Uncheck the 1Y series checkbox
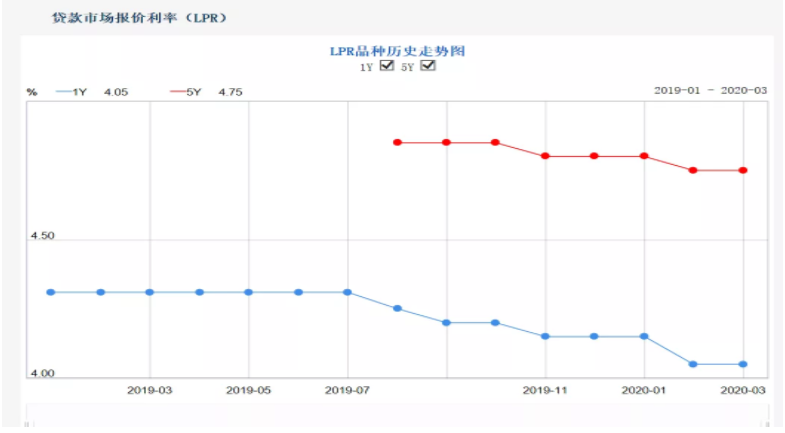 point(386,66)
